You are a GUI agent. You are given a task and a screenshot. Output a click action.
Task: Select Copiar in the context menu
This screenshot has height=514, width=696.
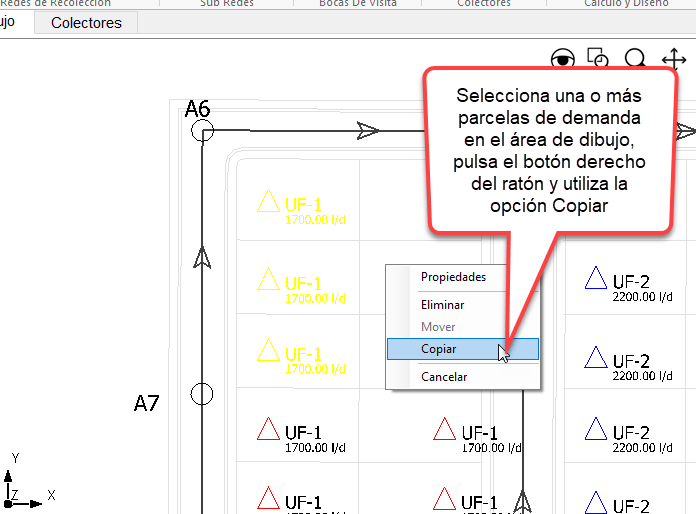coord(439,349)
